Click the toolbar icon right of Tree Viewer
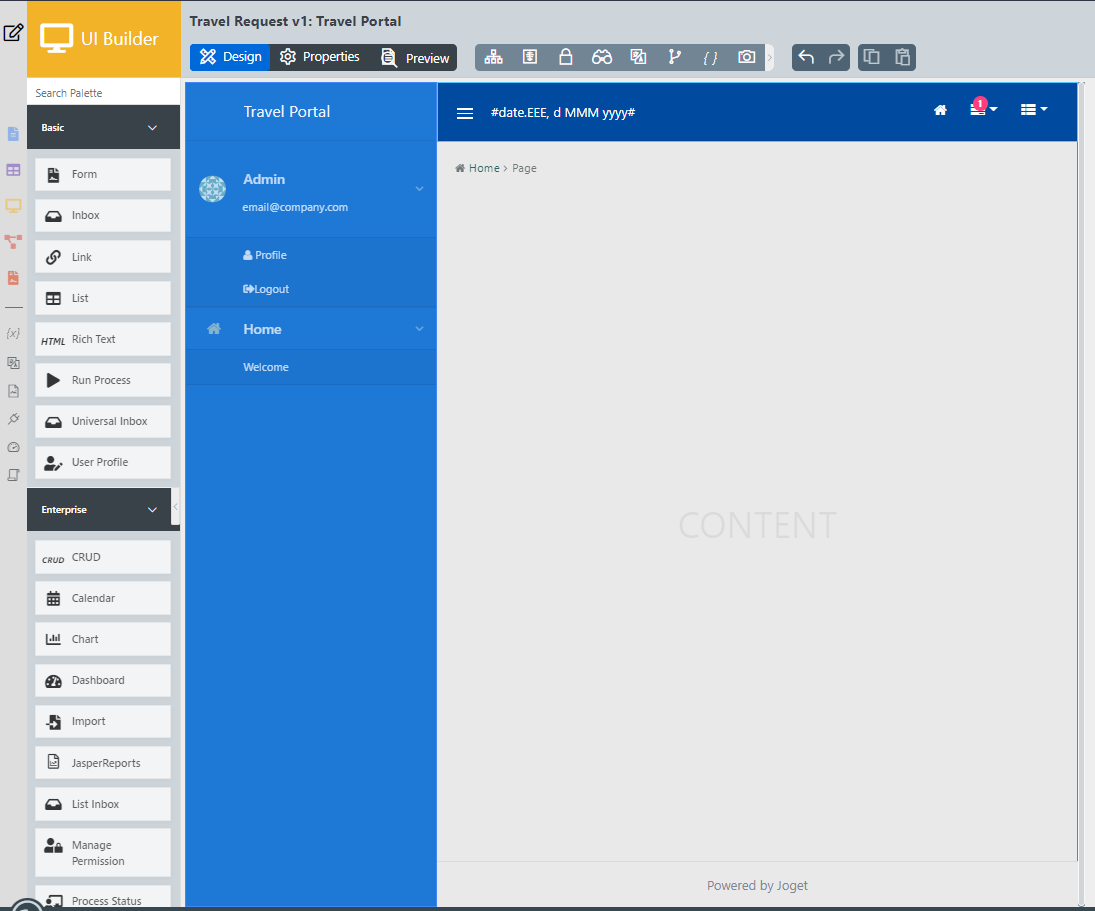 pos(530,57)
